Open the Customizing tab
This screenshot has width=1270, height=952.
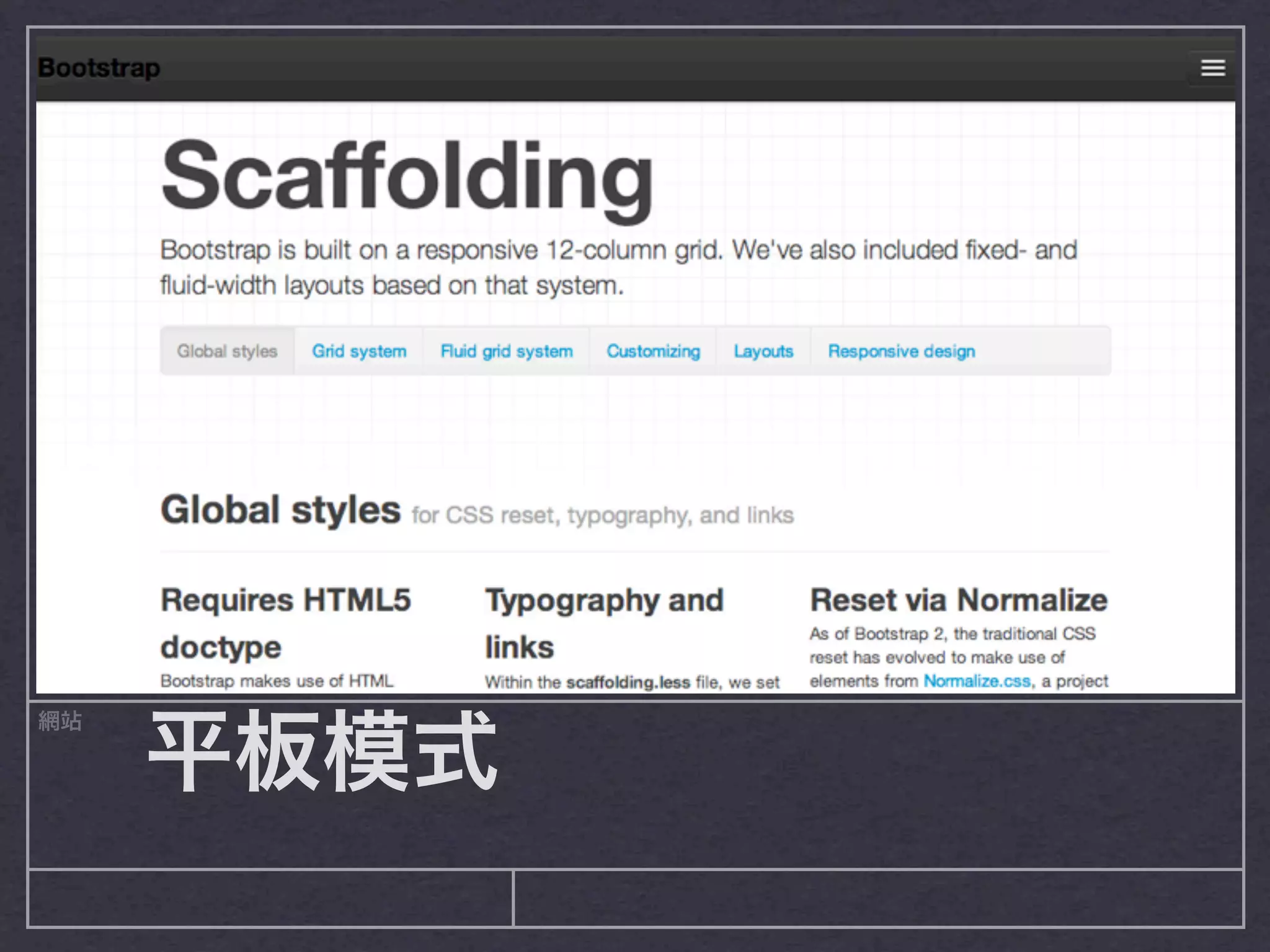[x=653, y=351]
